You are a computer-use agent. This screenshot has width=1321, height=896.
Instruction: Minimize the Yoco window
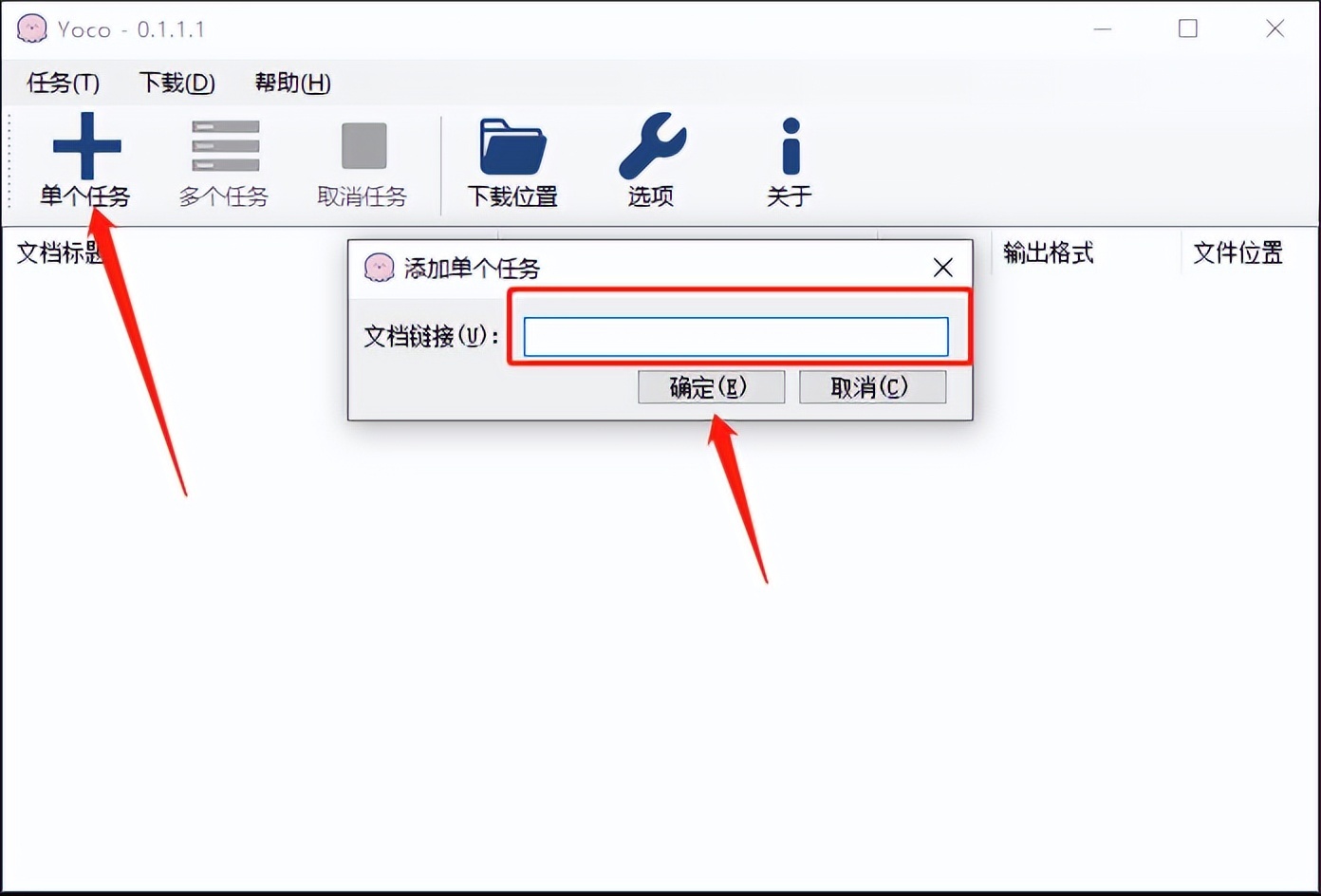coord(1102,28)
